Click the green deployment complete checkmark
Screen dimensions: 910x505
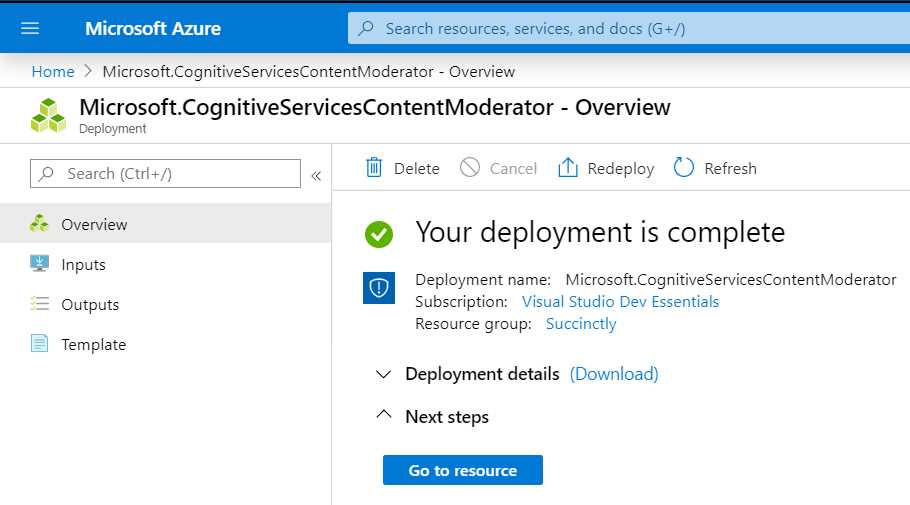click(379, 234)
